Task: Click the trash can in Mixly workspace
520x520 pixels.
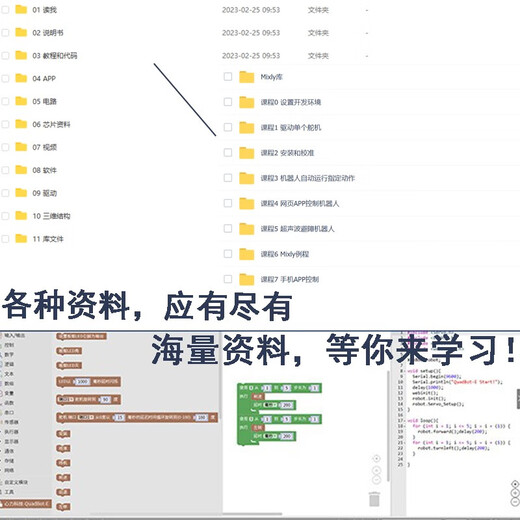Action: (374, 499)
